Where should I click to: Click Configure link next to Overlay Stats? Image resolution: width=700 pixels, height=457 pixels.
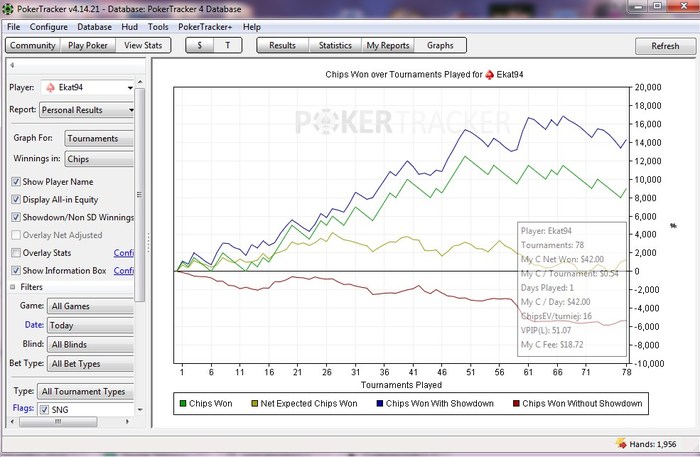[x=124, y=253]
